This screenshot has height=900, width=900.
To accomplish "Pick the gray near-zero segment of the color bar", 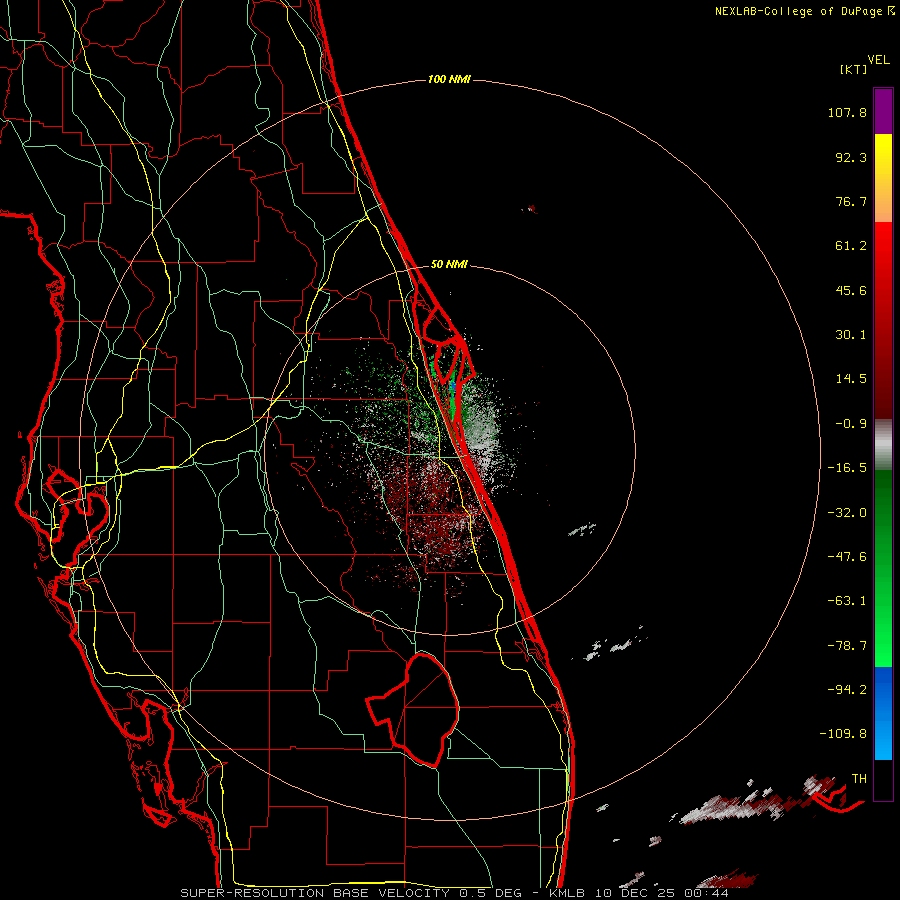I will pos(883,444).
